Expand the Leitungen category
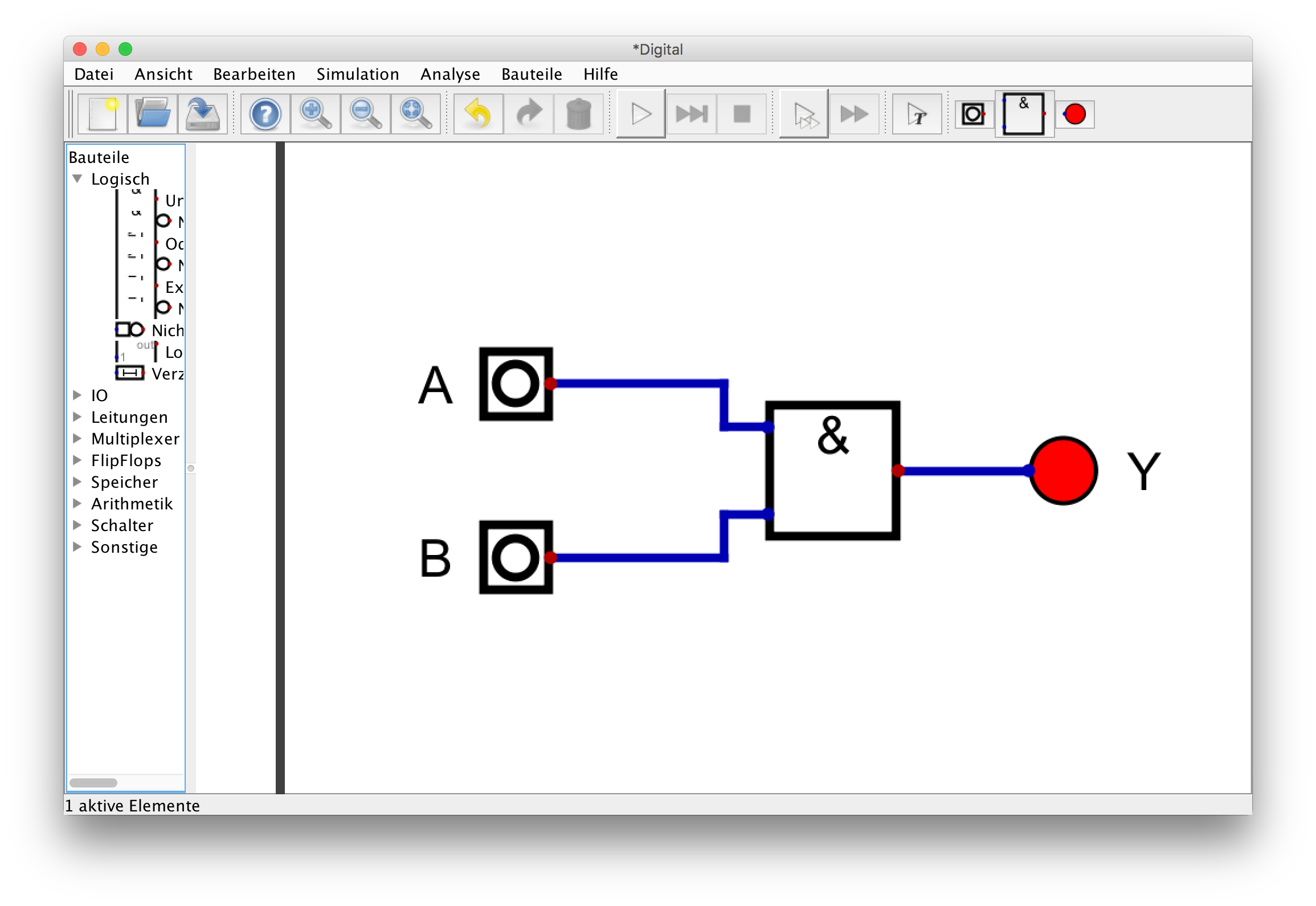The height and width of the screenshot is (906, 1316). (77, 417)
